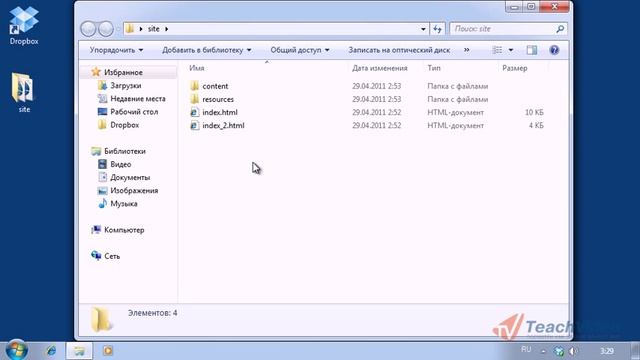Viewport: 640px width, 360px height.
Task: Show more toolbar commands chevron
Action: pyautogui.click(x=467, y=50)
